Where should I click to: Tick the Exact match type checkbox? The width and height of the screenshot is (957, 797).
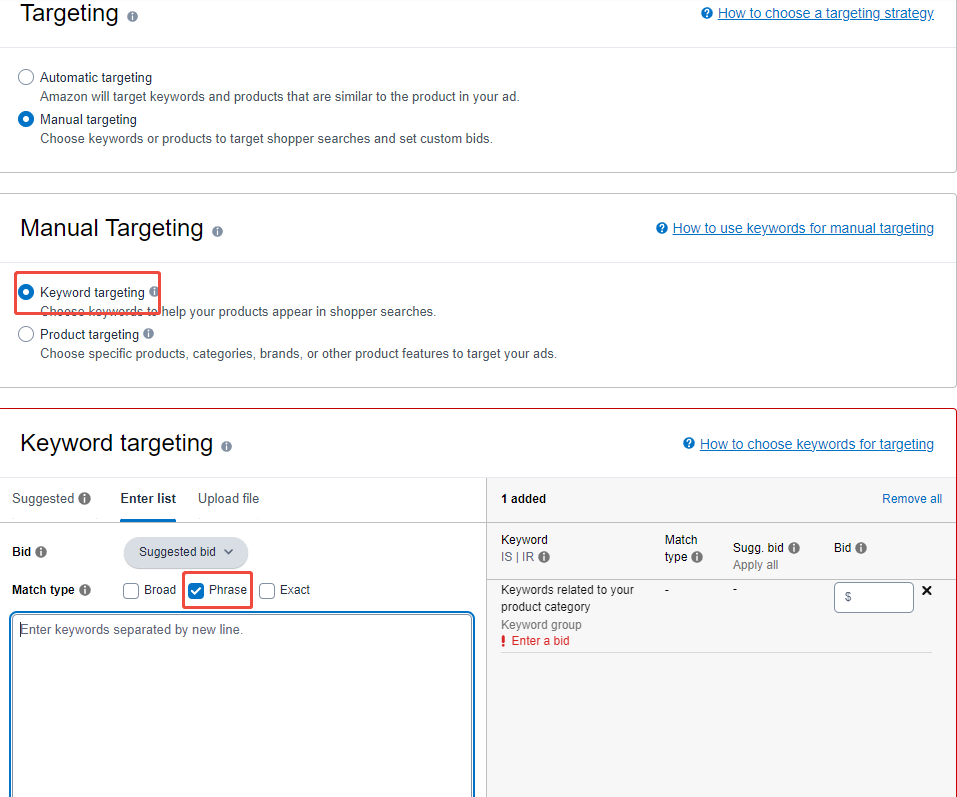click(x=267, y=590)
